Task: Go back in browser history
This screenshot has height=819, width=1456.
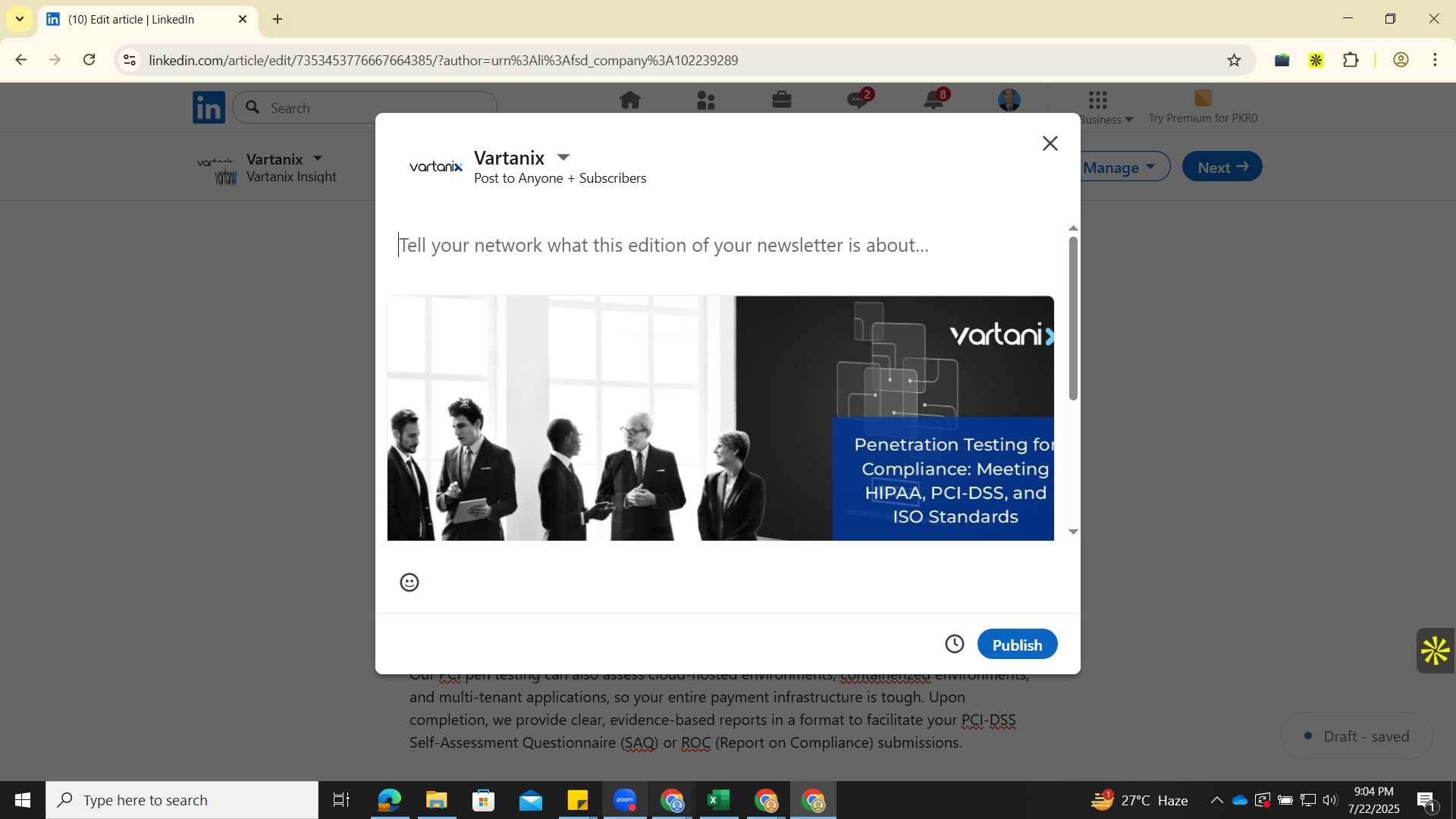Action: [21, 60]
